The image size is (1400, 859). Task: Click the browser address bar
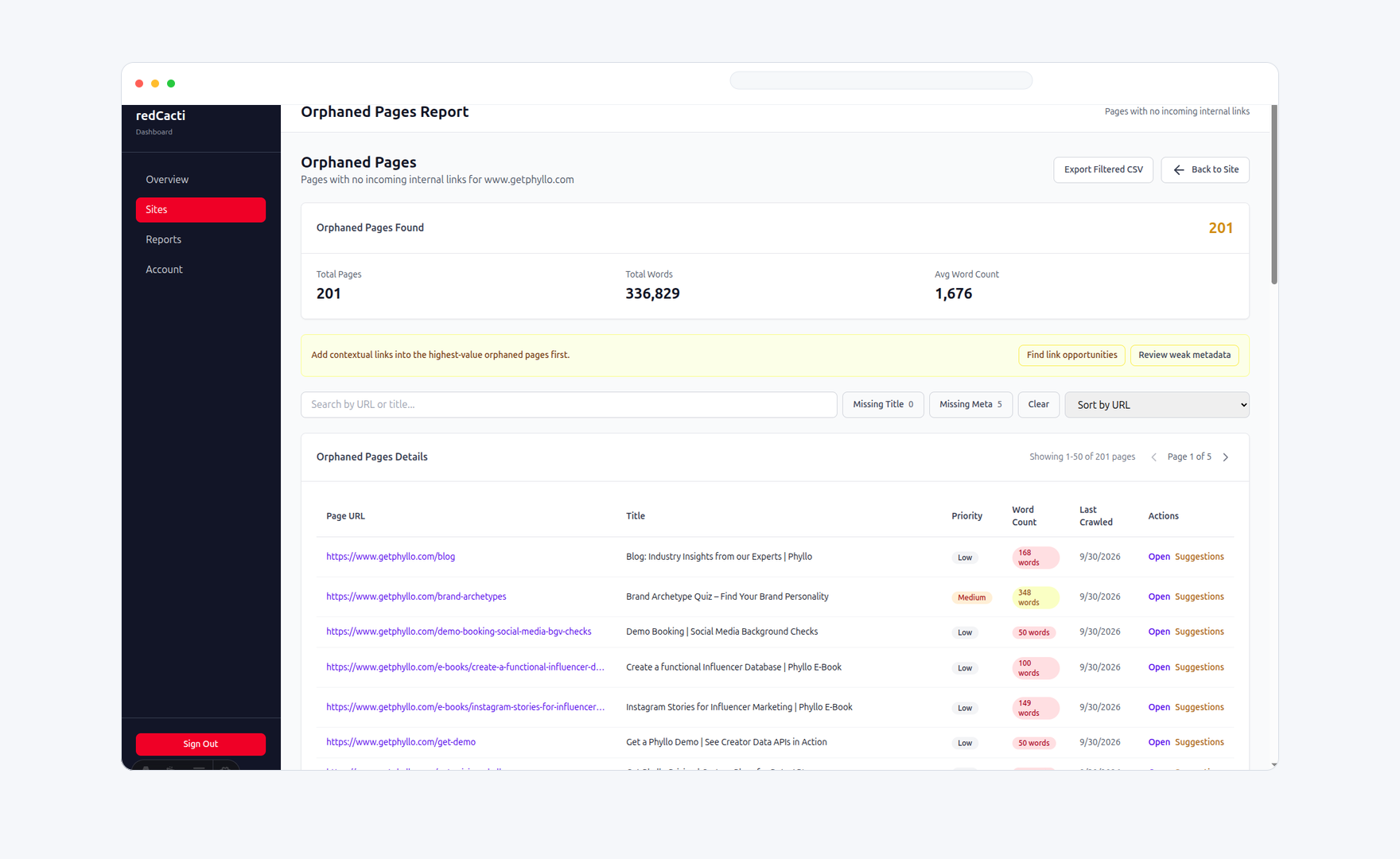pyautogui.click(x=881, y=80)
